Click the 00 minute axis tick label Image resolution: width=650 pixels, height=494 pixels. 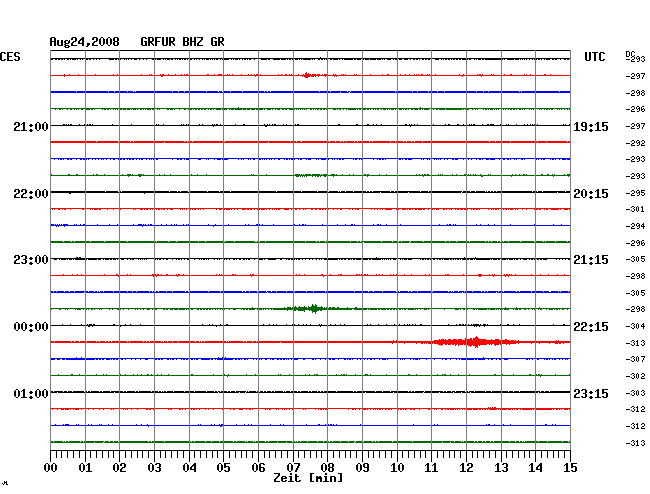(51, 468)
